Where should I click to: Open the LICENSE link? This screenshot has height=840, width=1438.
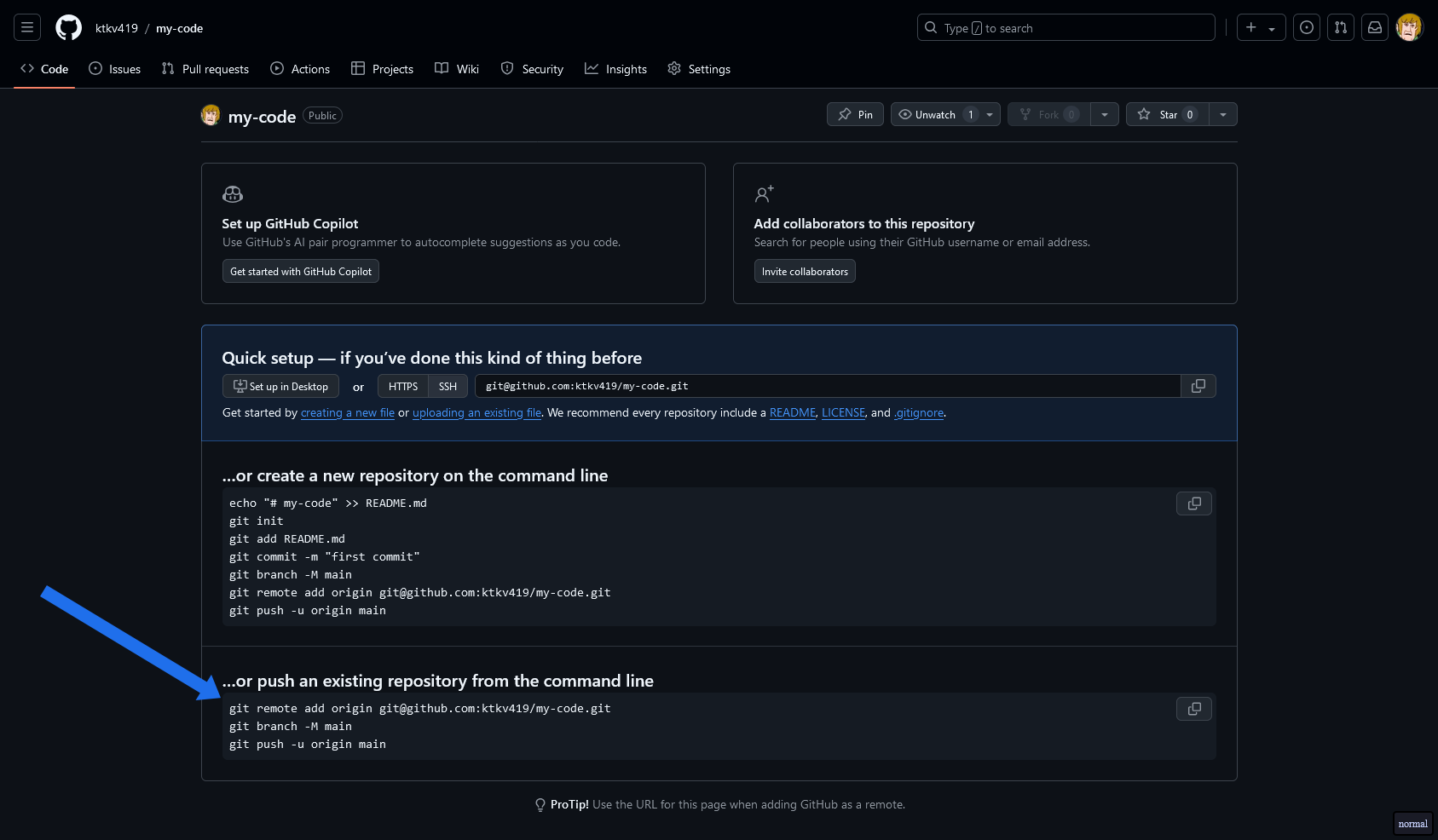[x=843, y=412]
